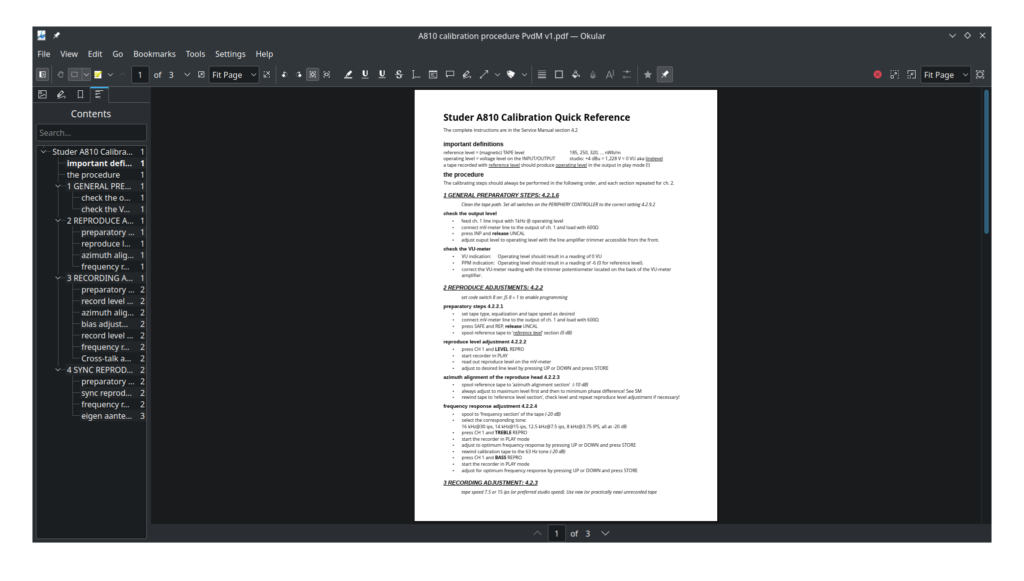Open the right Fit Page zoom dropdown
1024x581 pixels.
click(x=945, y=75)
